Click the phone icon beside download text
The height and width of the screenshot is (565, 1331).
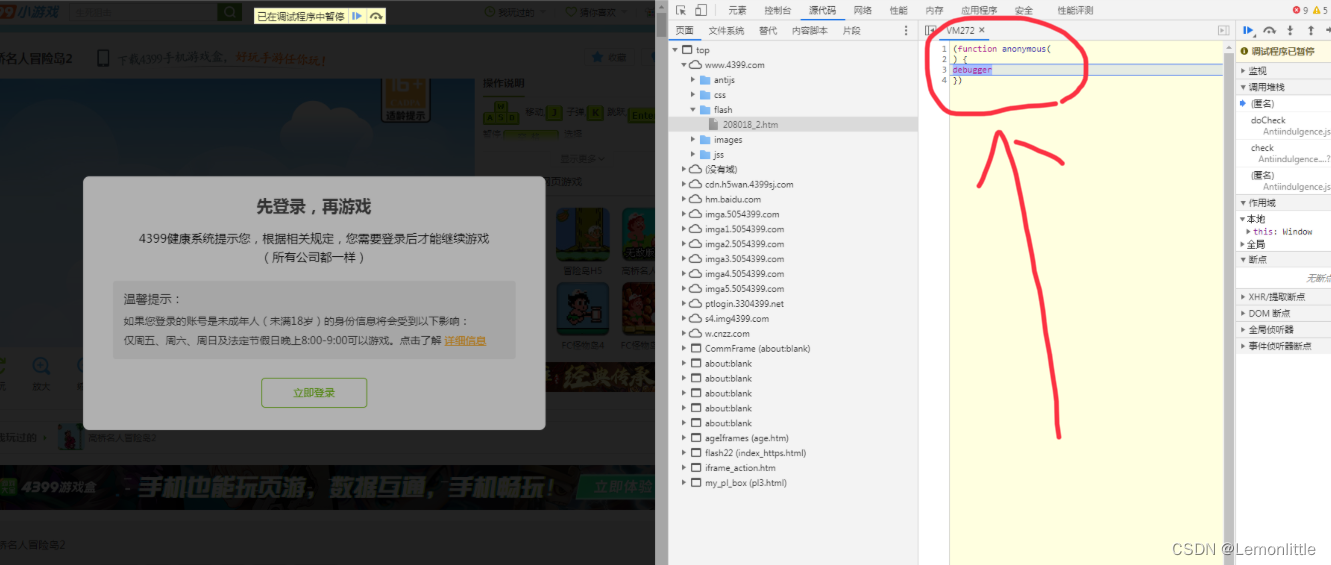click(x=103, y=59)
